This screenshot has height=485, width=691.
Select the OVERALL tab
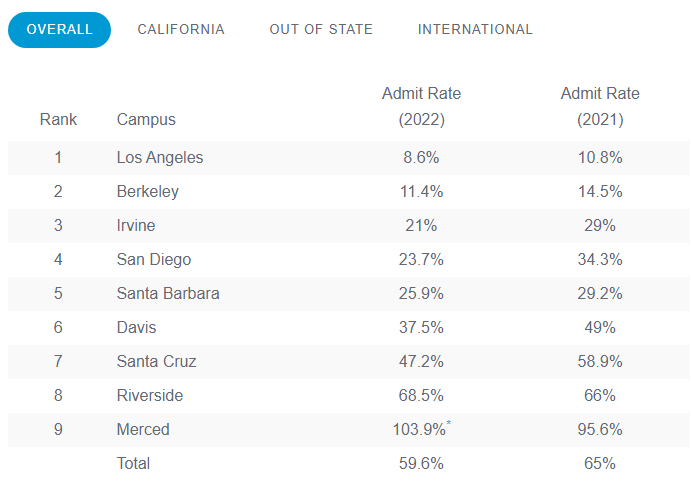click(x=60, y=29)
